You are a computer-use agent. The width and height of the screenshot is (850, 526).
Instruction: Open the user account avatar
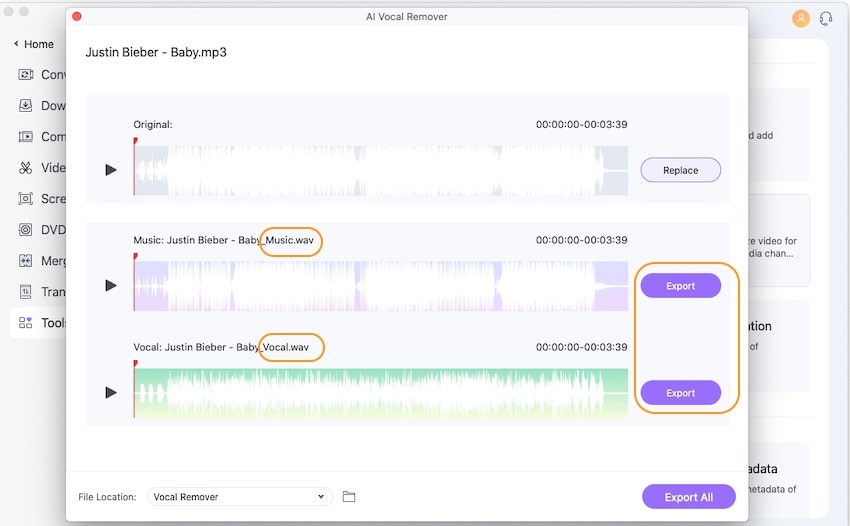[x=800, y=18]
